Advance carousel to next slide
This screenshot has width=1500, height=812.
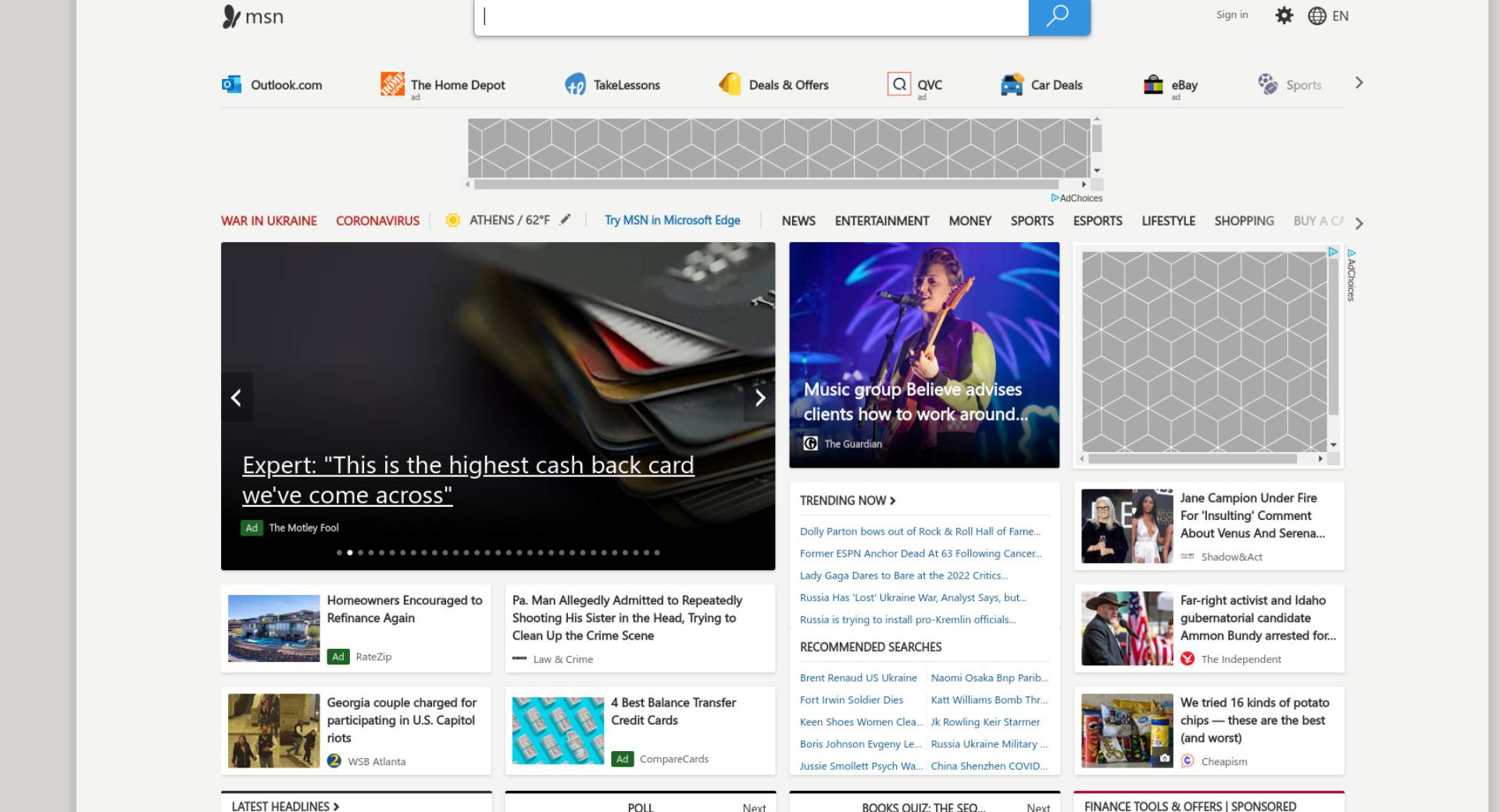point(759,397)
